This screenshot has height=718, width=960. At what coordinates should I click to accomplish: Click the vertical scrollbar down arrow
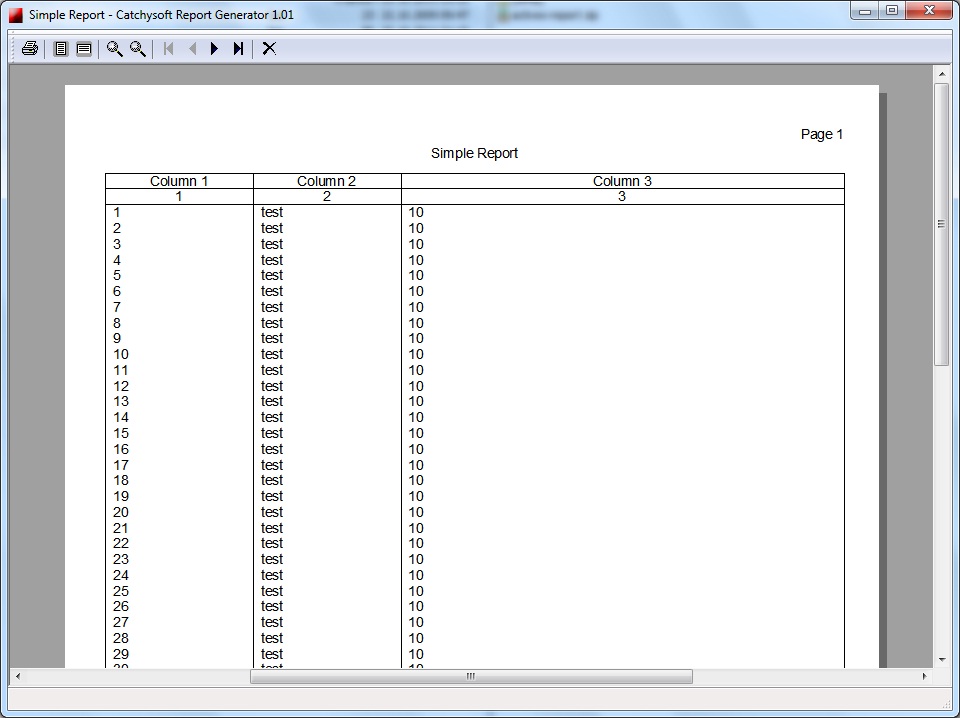tap(942, 659)
